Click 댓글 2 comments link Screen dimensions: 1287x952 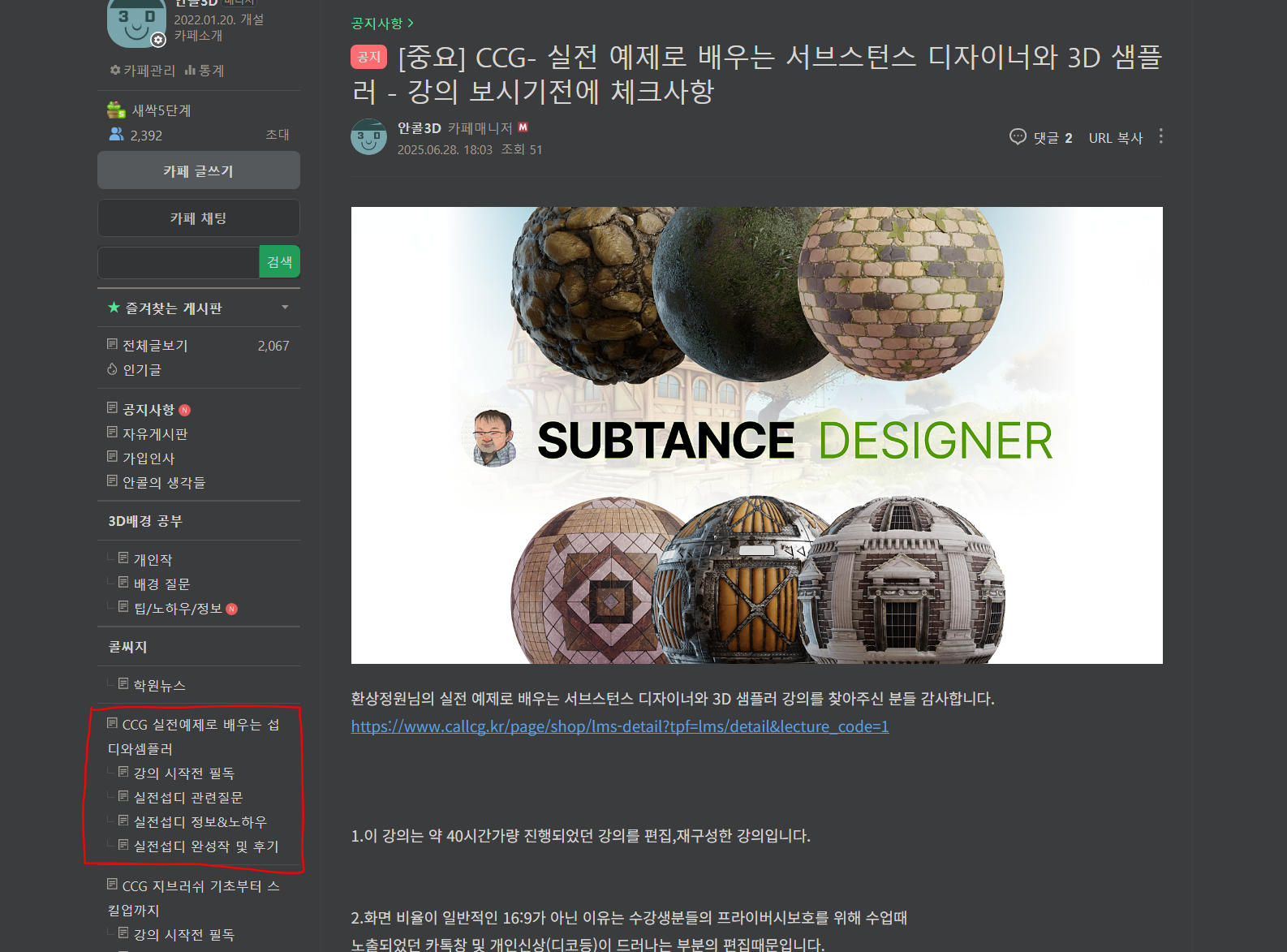[x=1052, y=138]
